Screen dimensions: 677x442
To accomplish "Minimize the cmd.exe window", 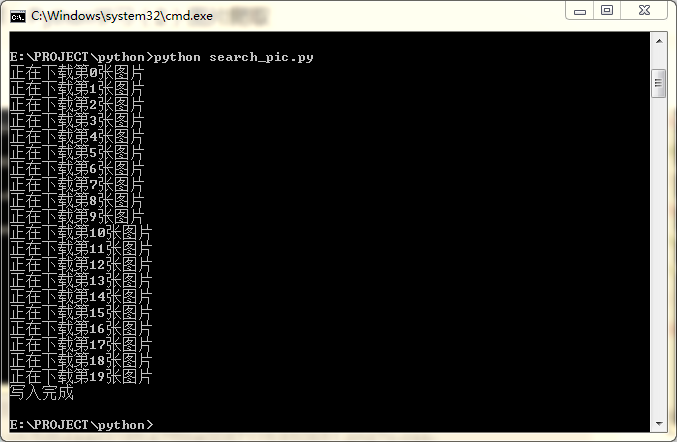I will 579,10.
